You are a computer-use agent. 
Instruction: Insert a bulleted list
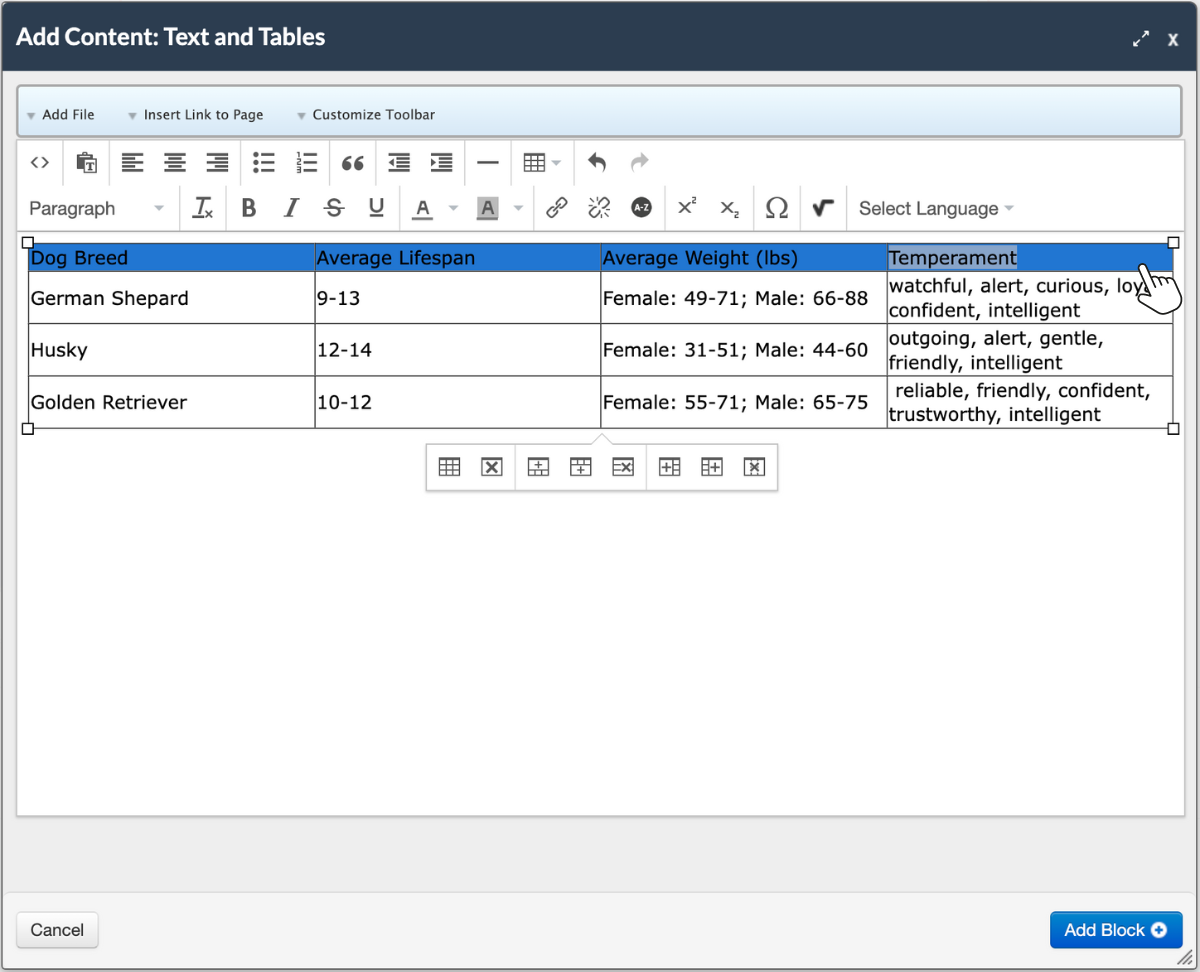tap(264, 162)
